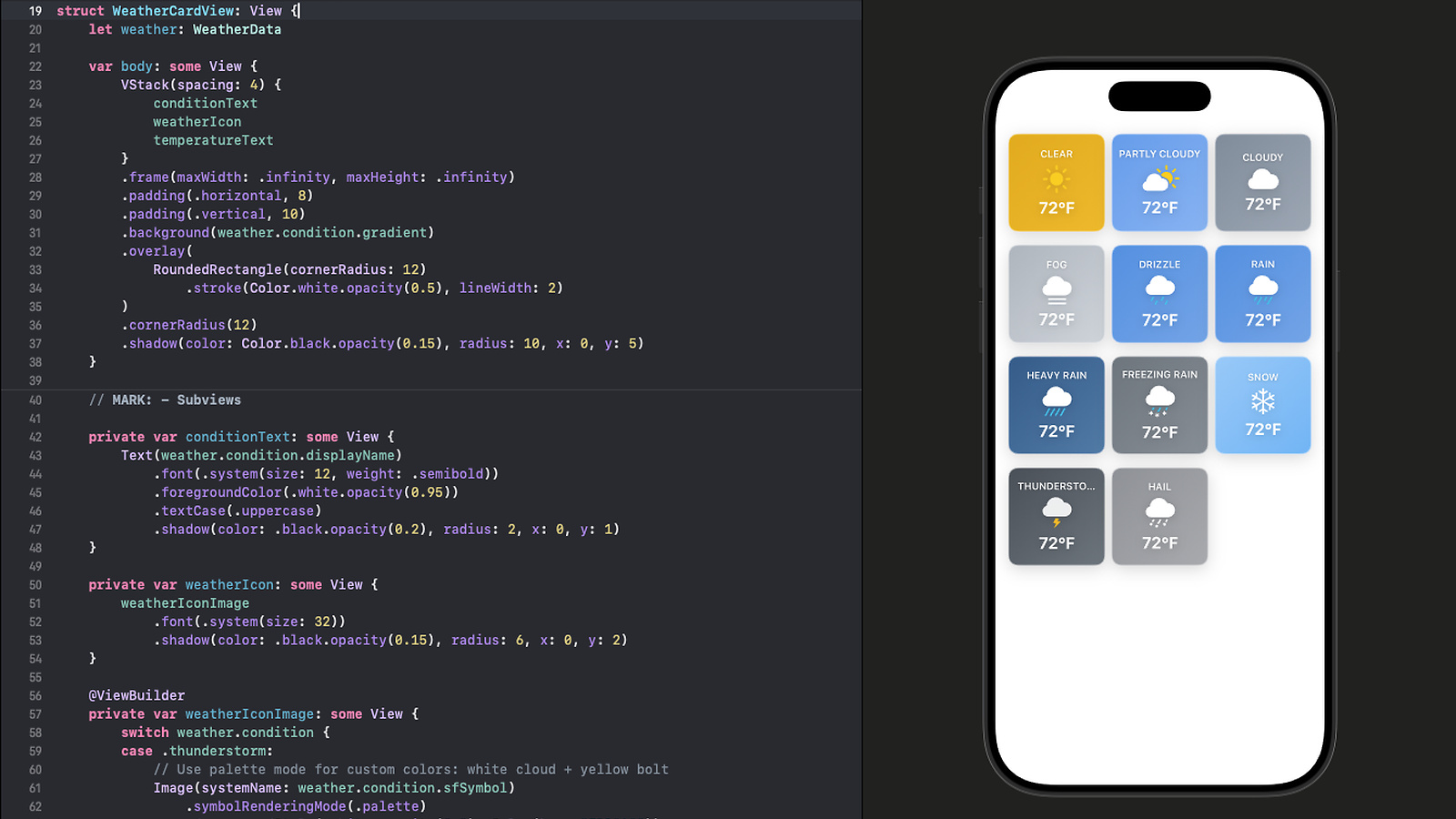Select the Clear card showing 72°F

(x=1056, y=182)
